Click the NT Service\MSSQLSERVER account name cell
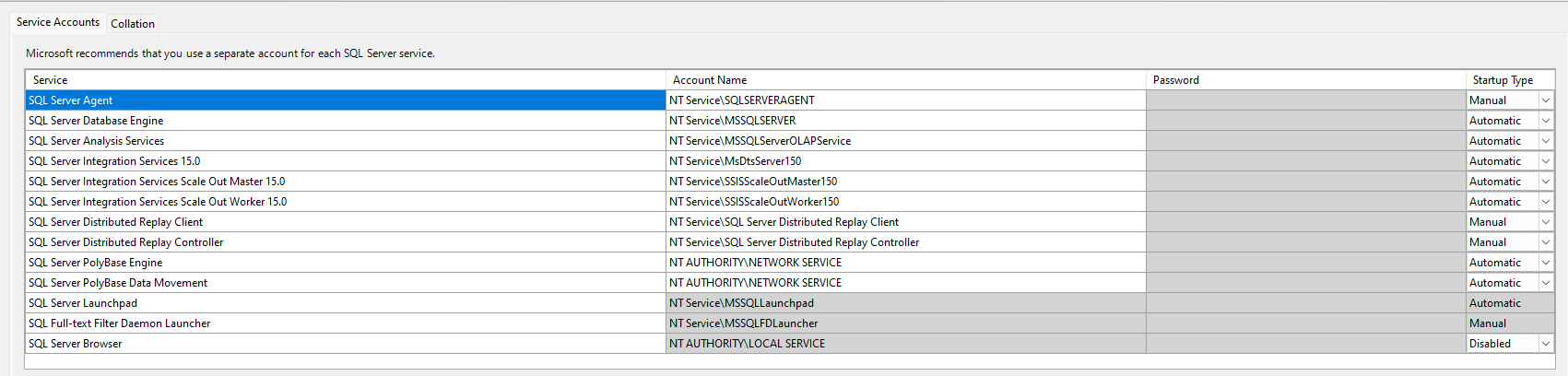1568x376 pixels. [x=906, y=121]
